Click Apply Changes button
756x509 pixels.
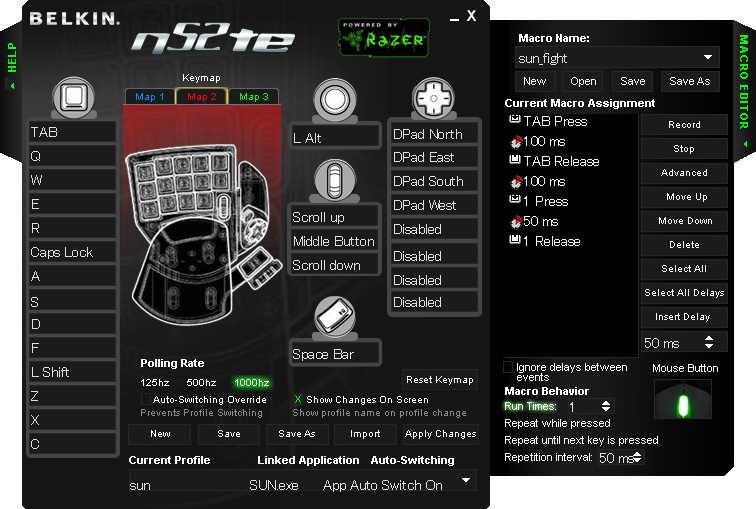coord(441,434)
